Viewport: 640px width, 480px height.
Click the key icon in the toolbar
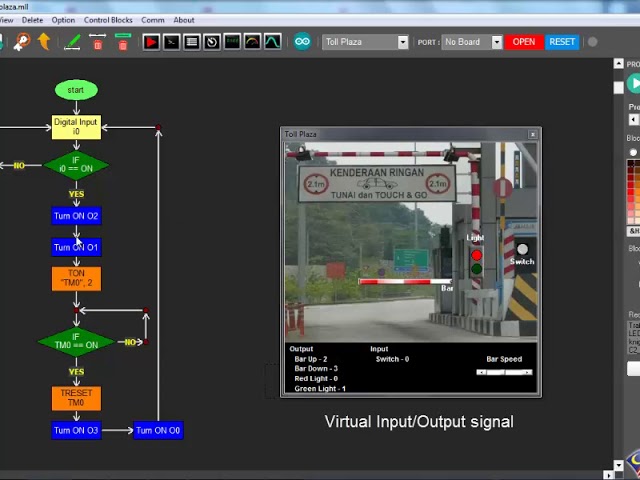pos(22,42)
